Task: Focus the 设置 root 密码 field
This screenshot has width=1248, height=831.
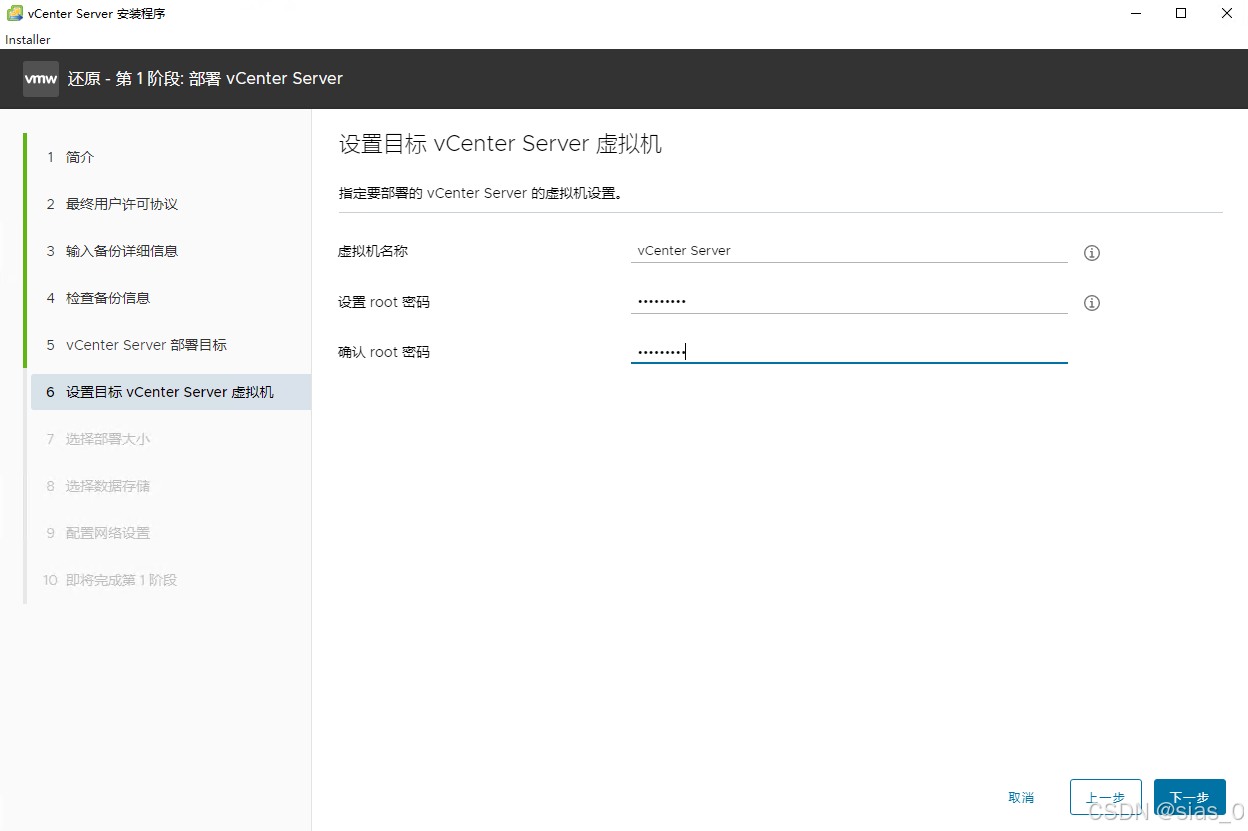Action: [x=849, y=301]
